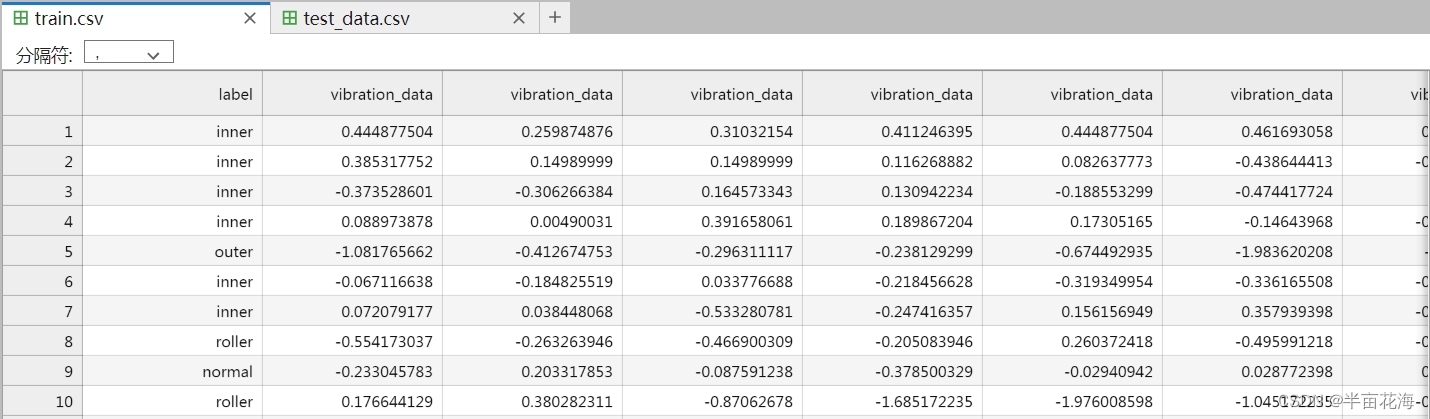Image resolution: width=1430 pixels, height=419 pixels.
Task: Click cell value -0.02940942
Action: click(1072, 371)
